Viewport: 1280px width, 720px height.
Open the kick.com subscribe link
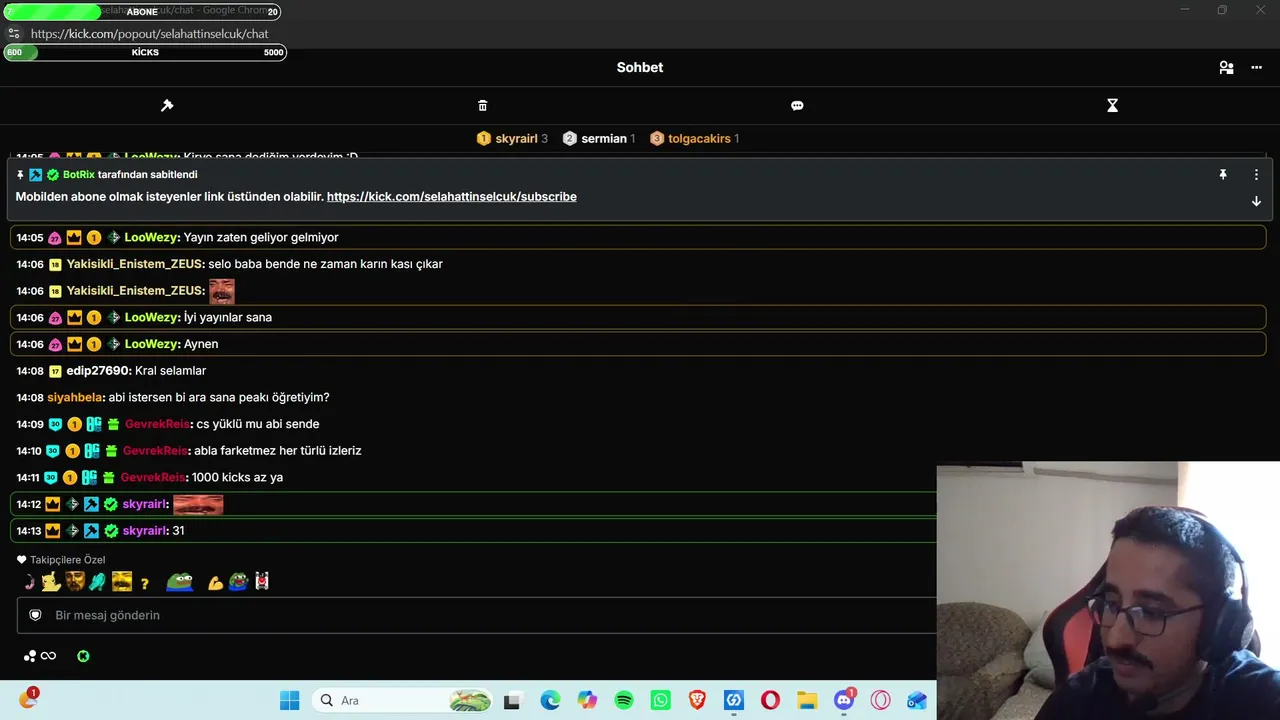pos(452,197)
